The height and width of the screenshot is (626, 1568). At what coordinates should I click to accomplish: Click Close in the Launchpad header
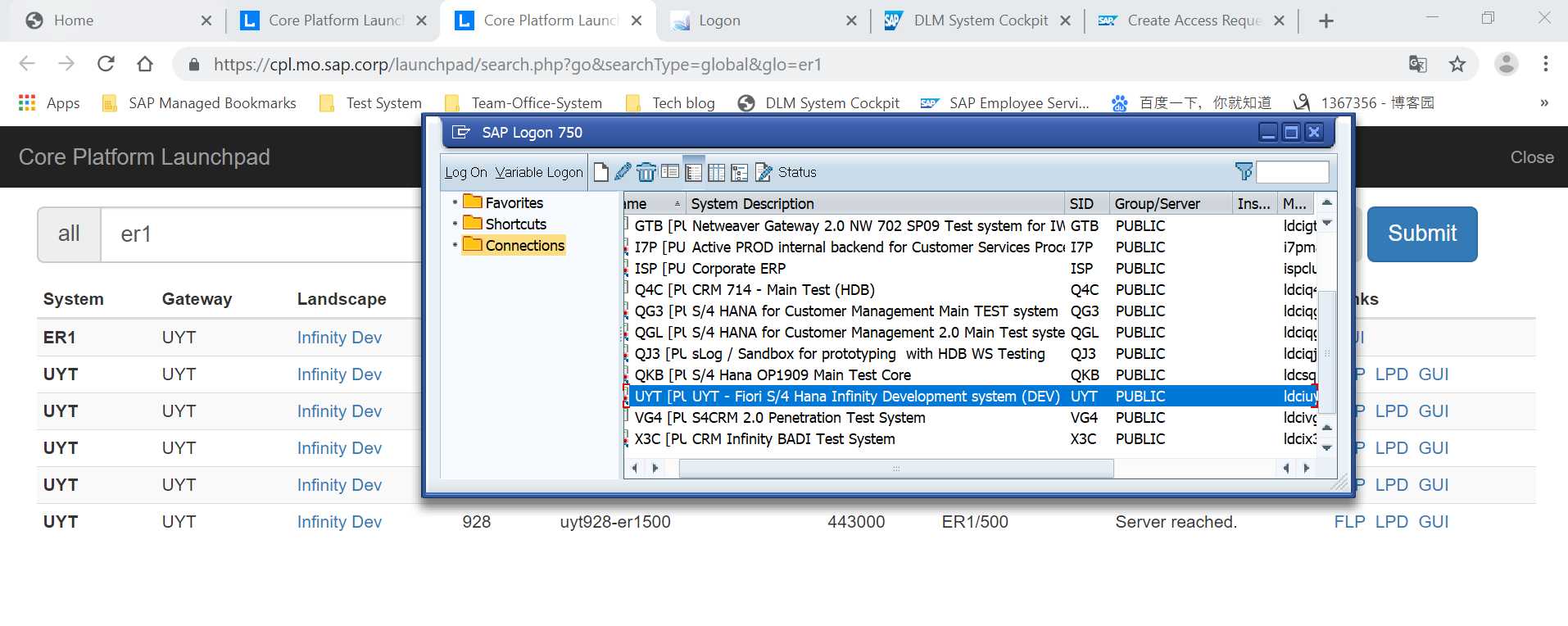tap(1532, 157)
